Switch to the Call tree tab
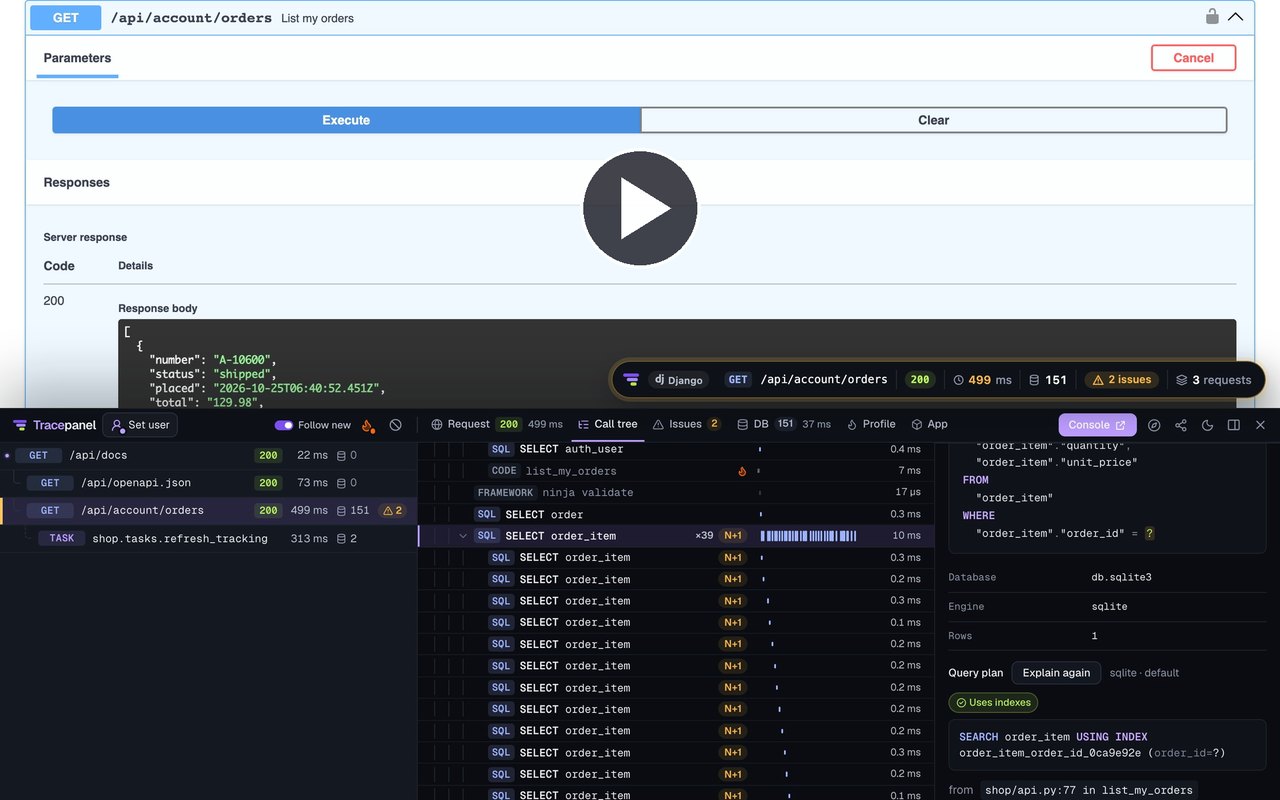1280x800 pixels. click(608, 424)
